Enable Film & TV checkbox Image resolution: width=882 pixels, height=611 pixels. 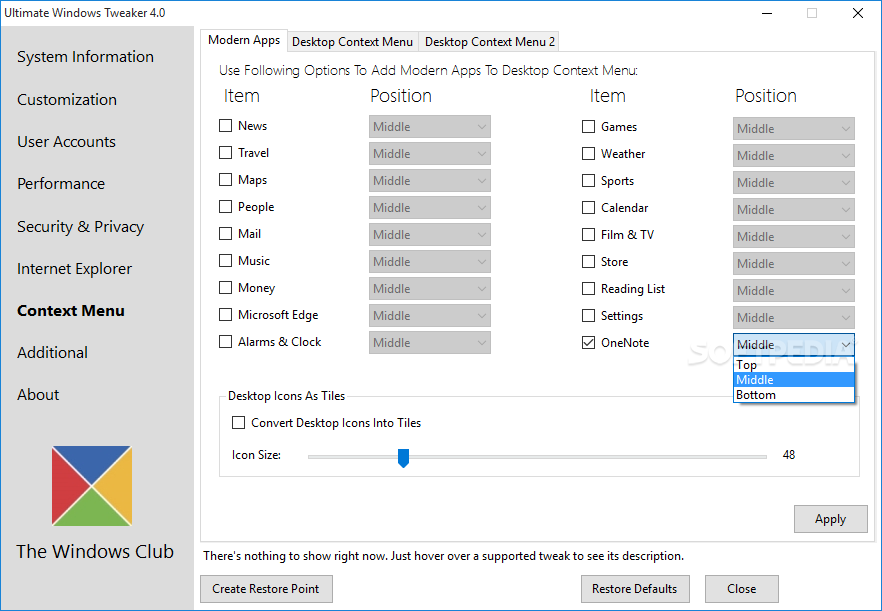(x=588, y=235)
